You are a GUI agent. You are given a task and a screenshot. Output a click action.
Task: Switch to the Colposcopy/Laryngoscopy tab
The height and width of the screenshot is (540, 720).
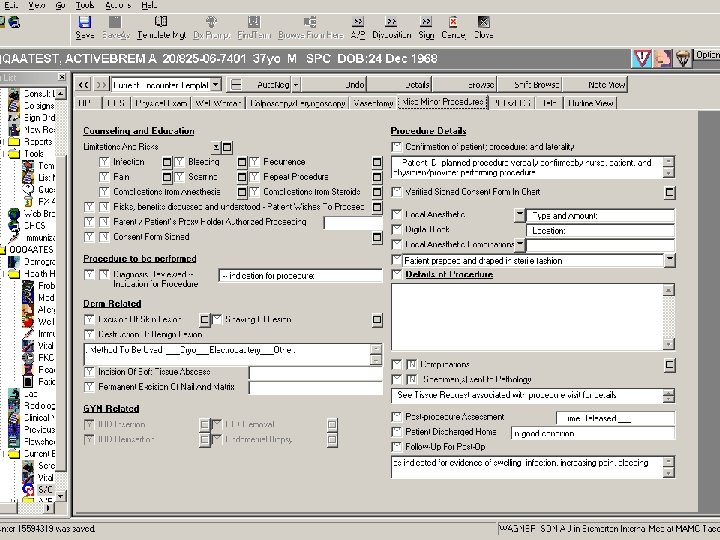(297, 103)
